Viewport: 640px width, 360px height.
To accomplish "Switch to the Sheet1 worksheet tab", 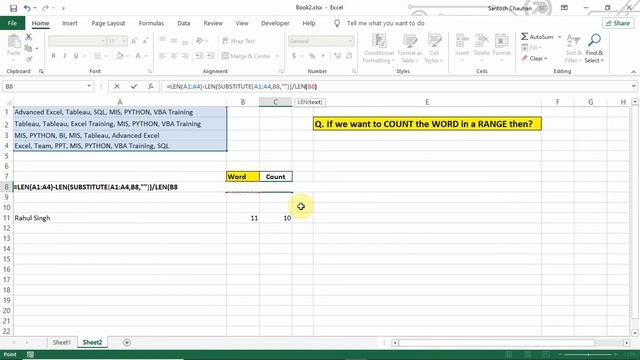I will pyautogui.click(x=62, y=342).
